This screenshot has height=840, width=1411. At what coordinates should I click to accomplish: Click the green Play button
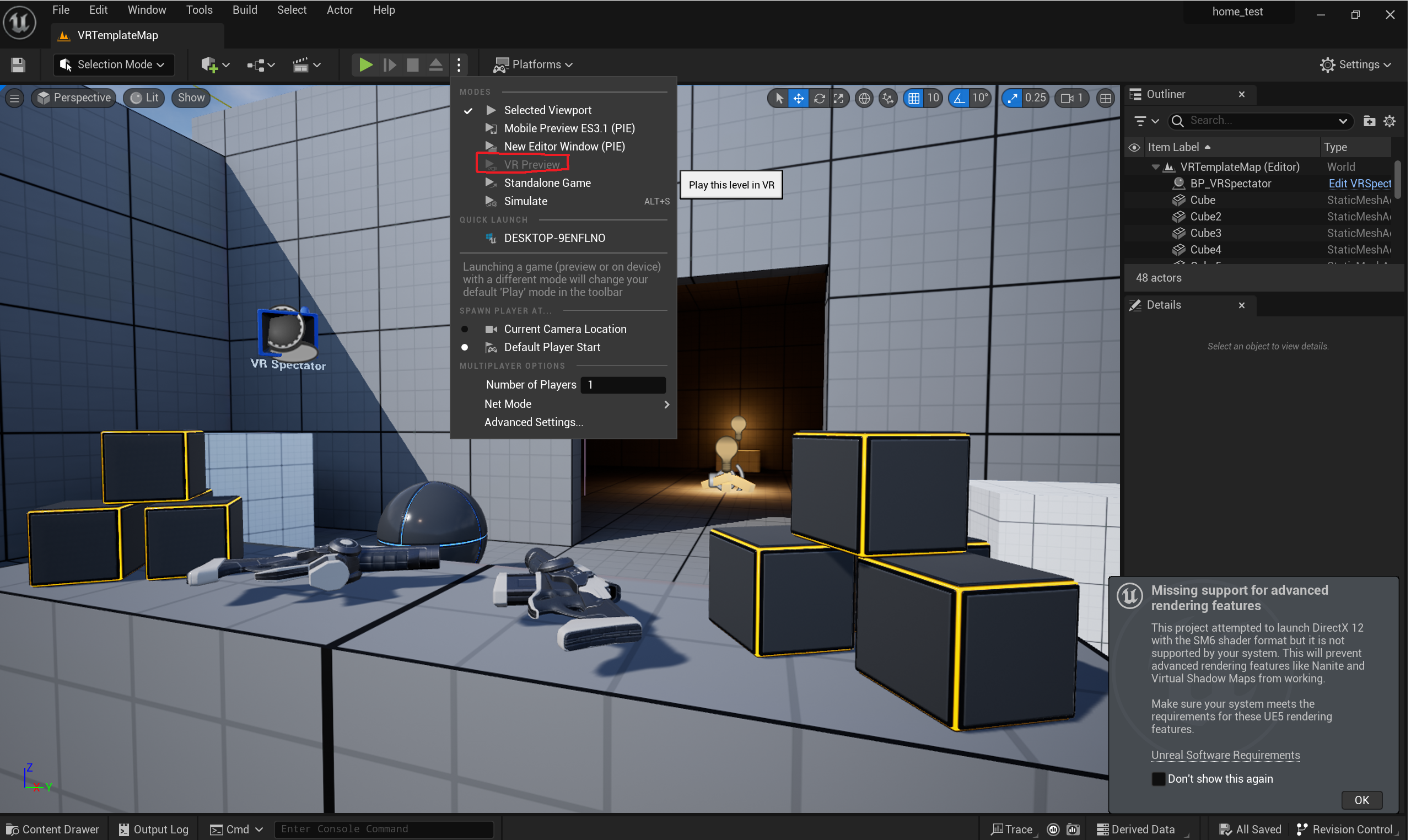[x=365, y=64]
